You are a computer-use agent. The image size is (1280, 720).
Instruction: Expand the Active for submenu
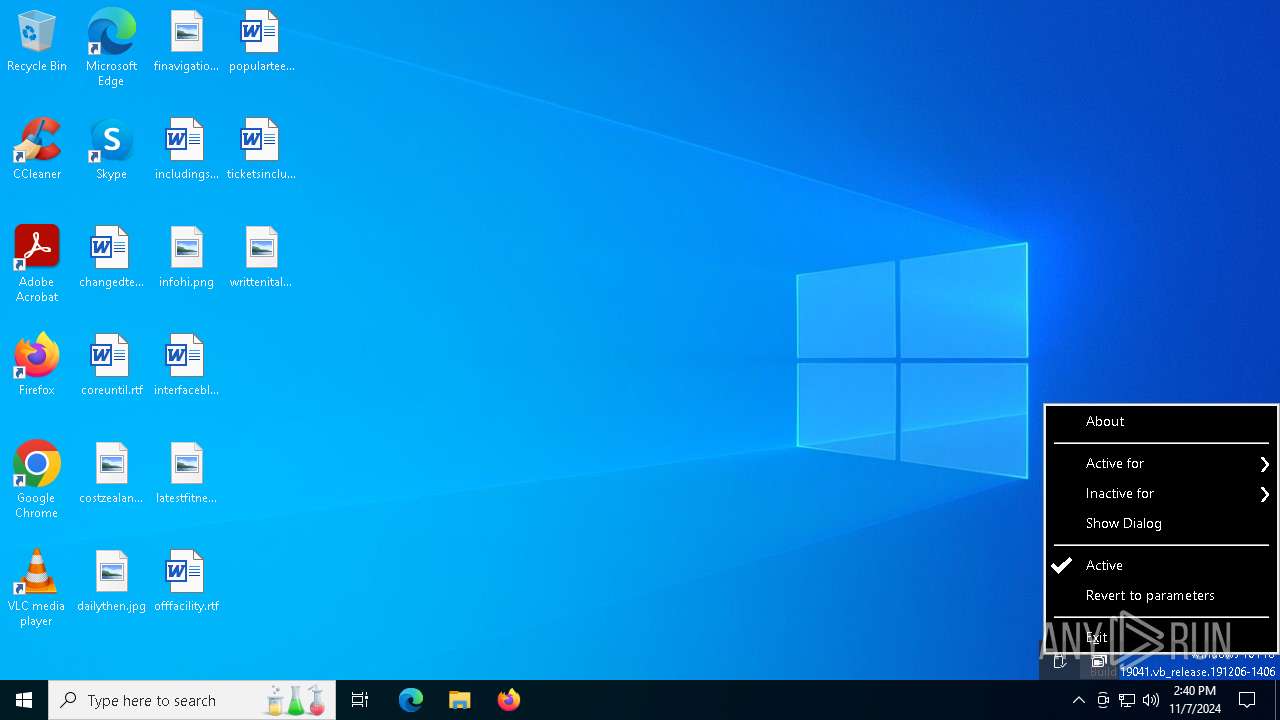click(1161, 464)
